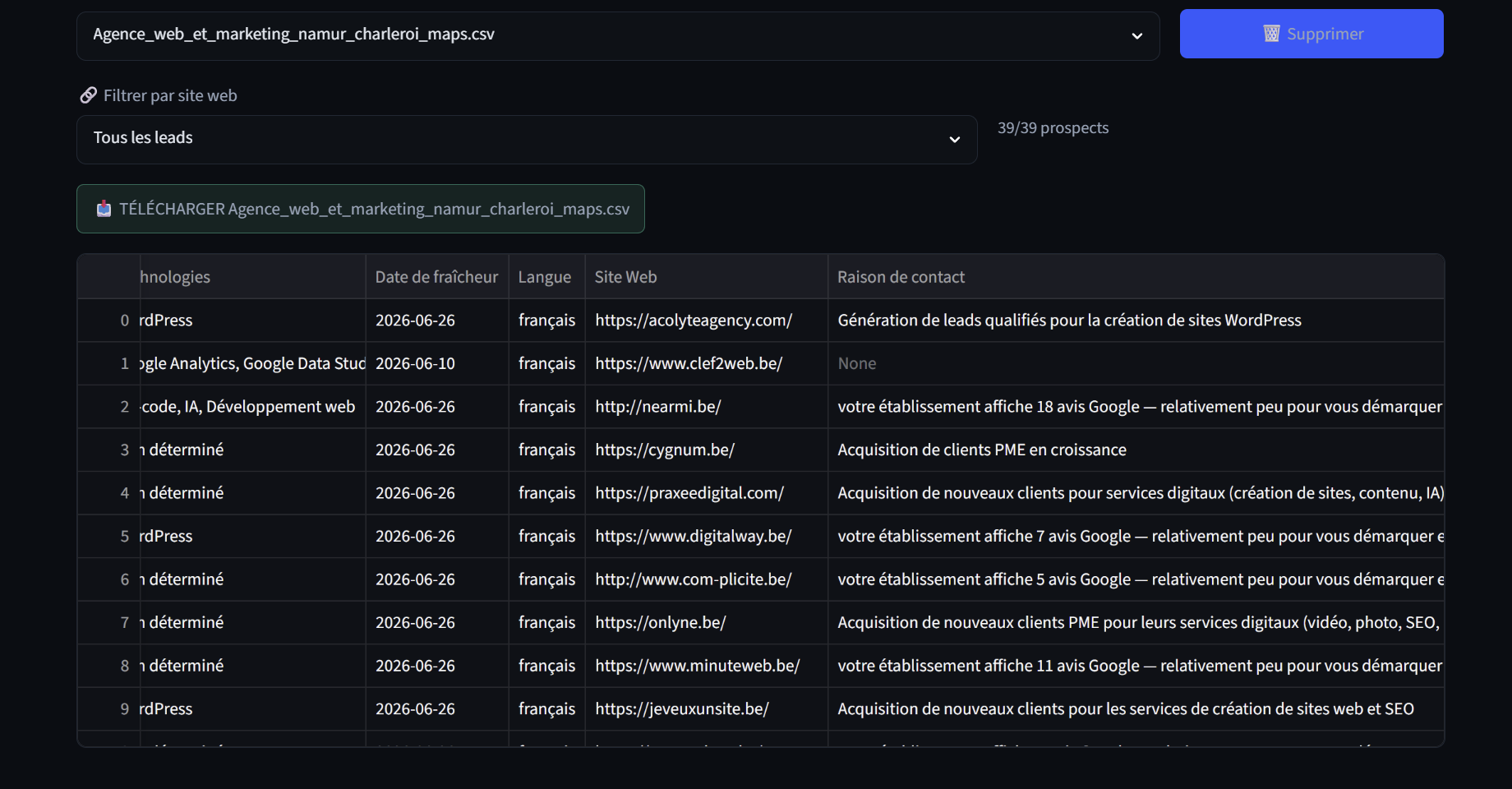Click the 7 avis Google reason cell
This screenshot has height=789, width=1512.
[x=1136, y=536]
